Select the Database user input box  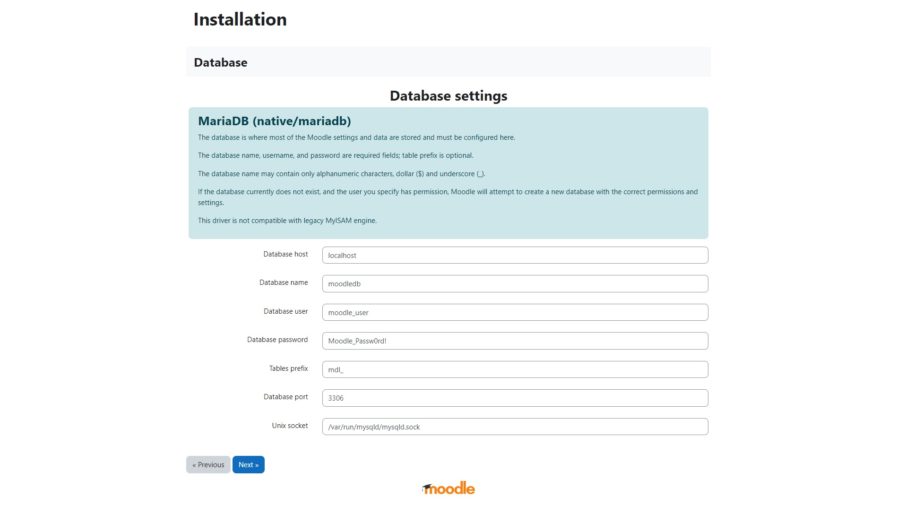[515, 312]
